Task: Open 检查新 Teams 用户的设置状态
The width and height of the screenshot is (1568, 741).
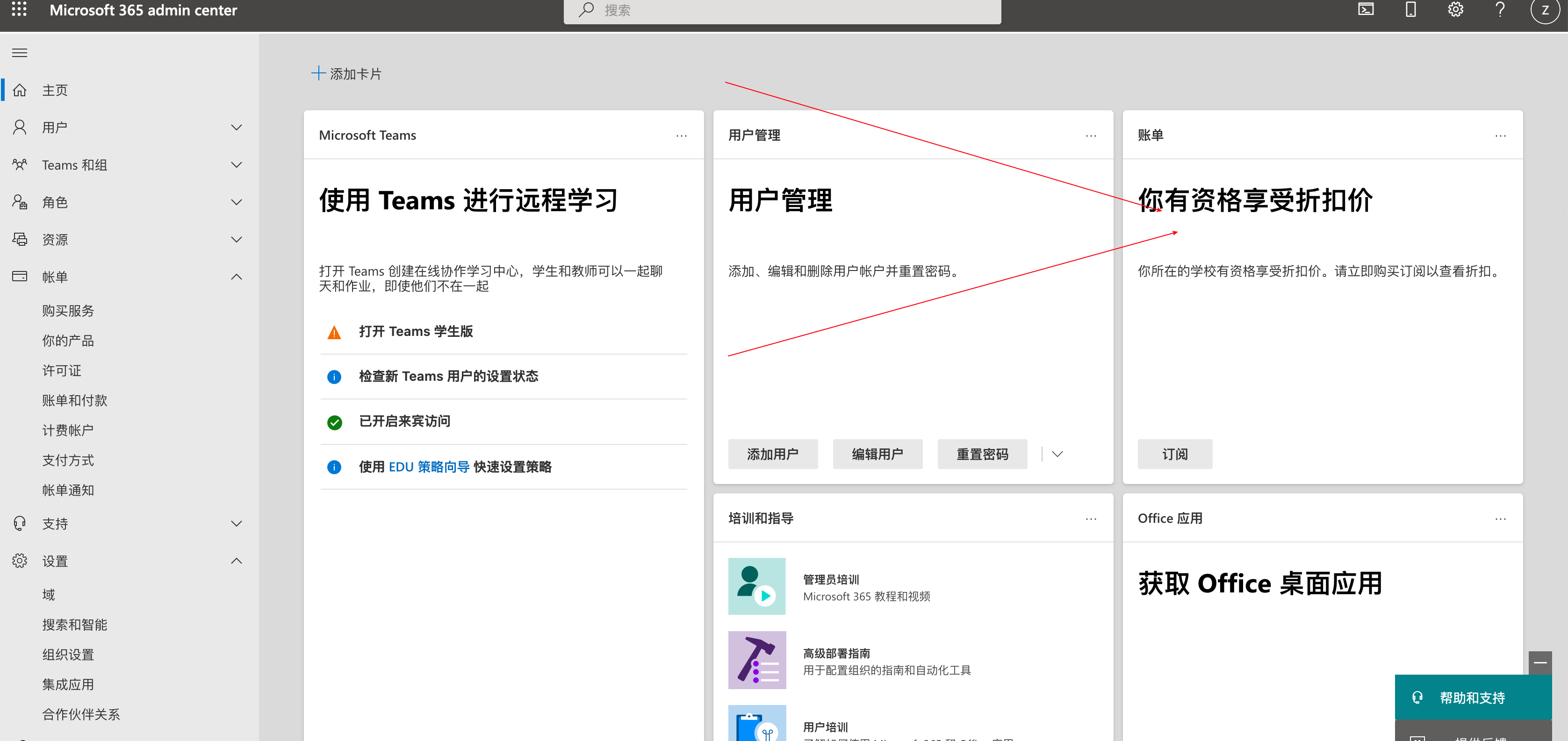Action: click(449, 377)
